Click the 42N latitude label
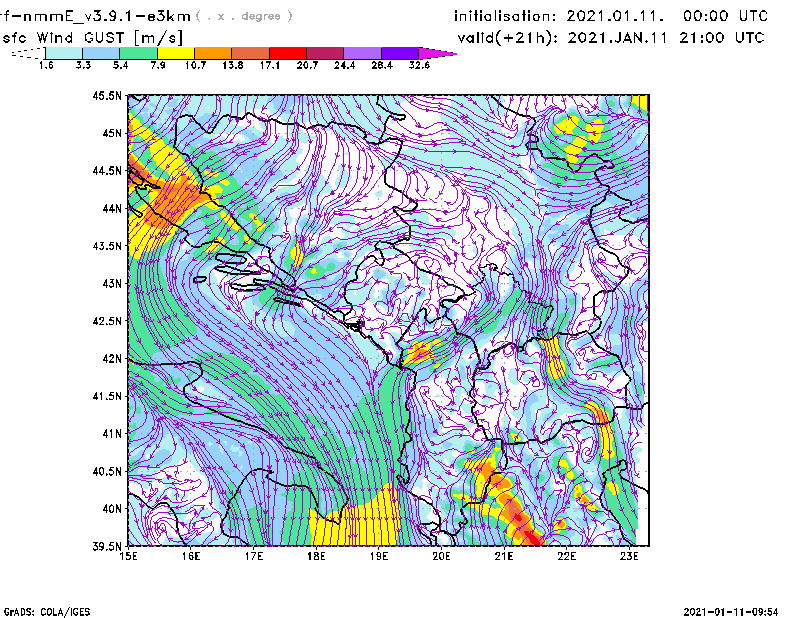Viewport: 800px width, 618px height. [x=112, y=358]
